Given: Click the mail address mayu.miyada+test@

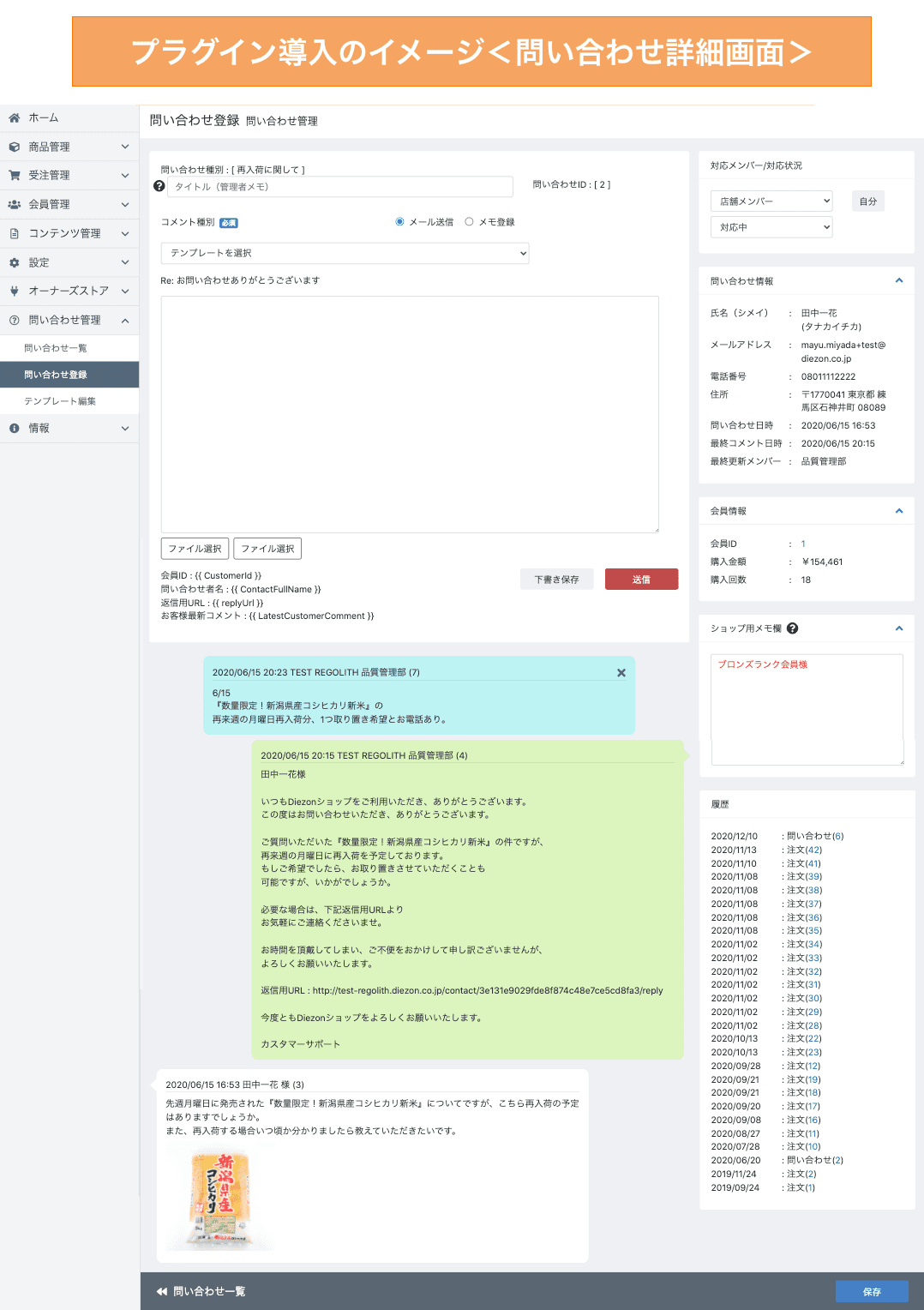Looking at the screenshot, I should (x=843, y=352).
